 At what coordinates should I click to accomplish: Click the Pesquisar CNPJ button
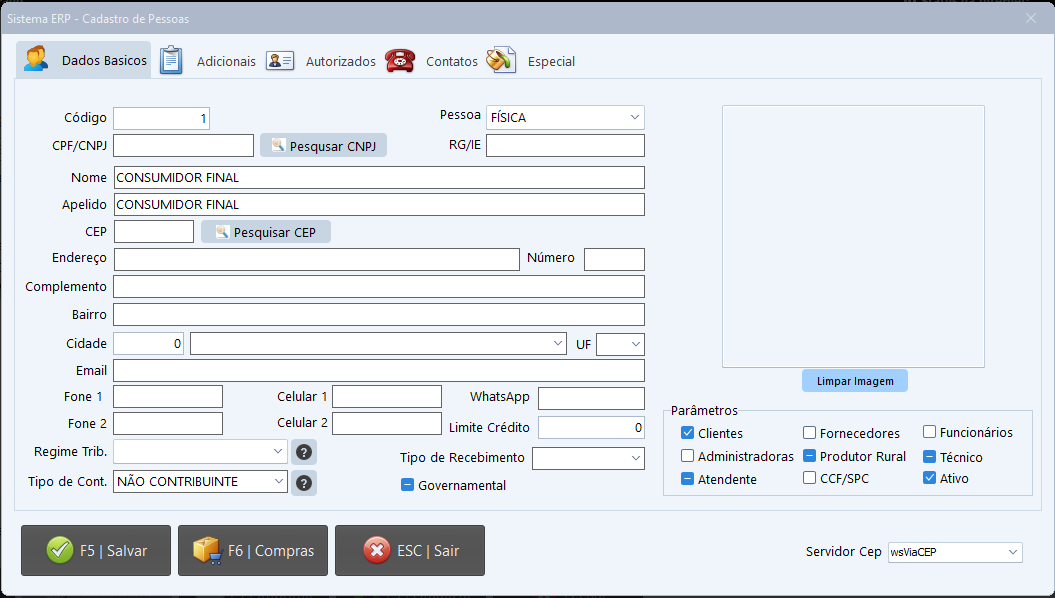click(x=324, y=145)
